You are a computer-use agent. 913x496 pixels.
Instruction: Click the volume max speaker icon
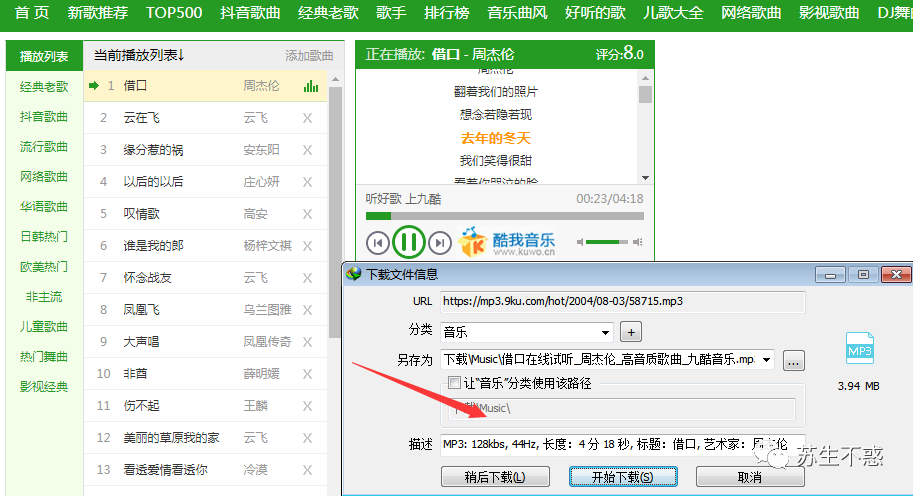pyautogui.click(x=638, y=242)
